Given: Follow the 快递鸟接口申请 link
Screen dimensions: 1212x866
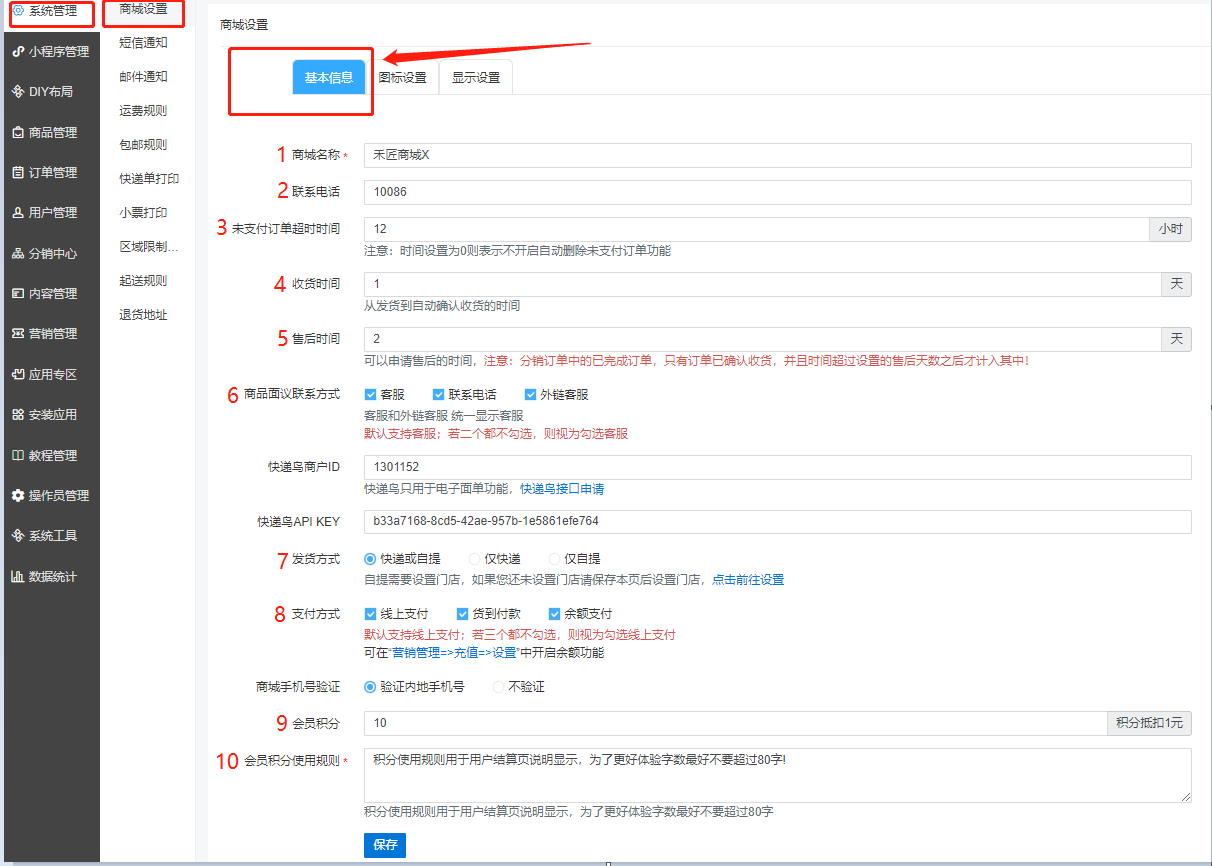Looking at the screenshot, I should [x=562, y=489].
